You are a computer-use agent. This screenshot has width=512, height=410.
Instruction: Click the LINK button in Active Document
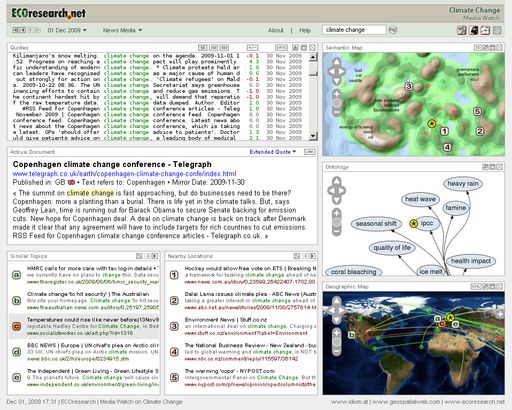(x=310, y=152)
